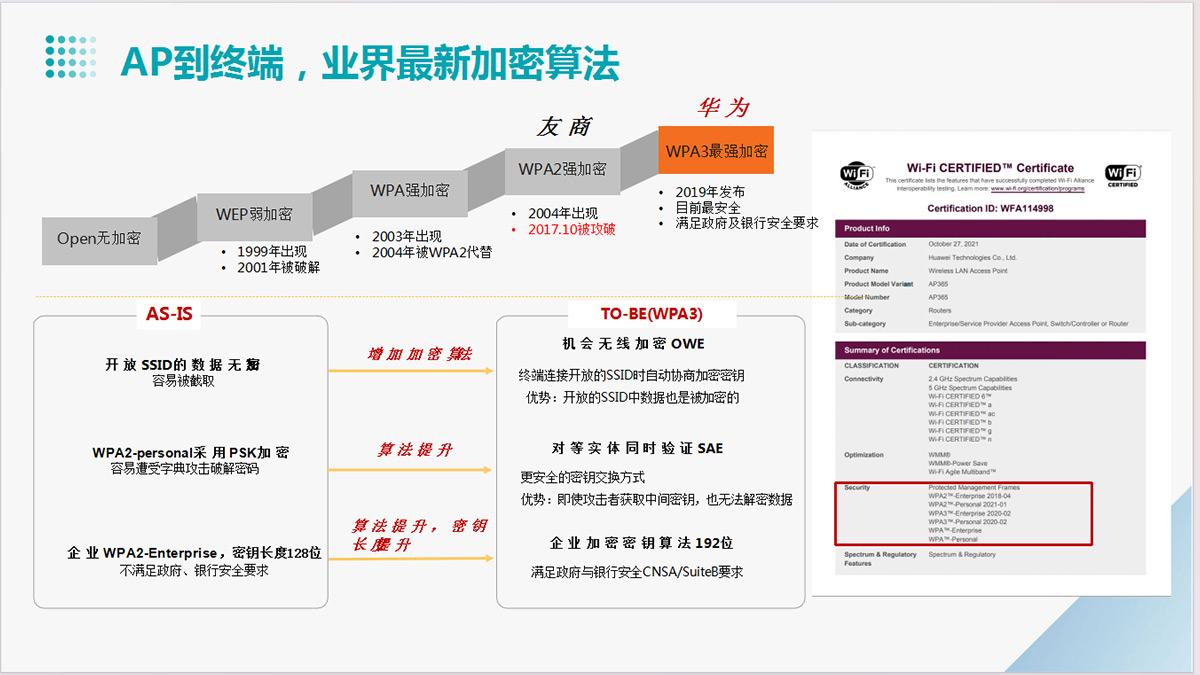1200x675 pixels.
Task: Select the '容易被截取' text
Action: (x=183, y=380)
